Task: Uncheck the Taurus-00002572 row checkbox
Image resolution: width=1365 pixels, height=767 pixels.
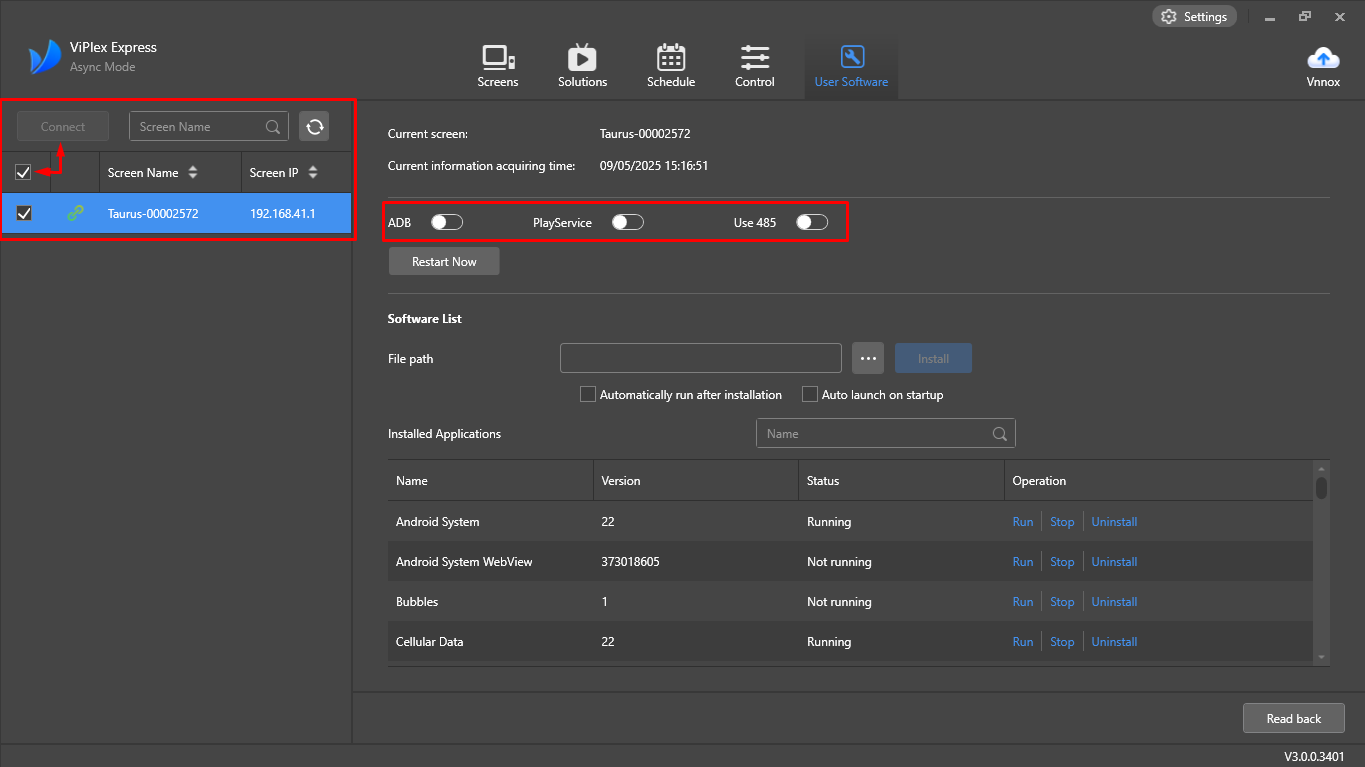Action: coord(25,213)
